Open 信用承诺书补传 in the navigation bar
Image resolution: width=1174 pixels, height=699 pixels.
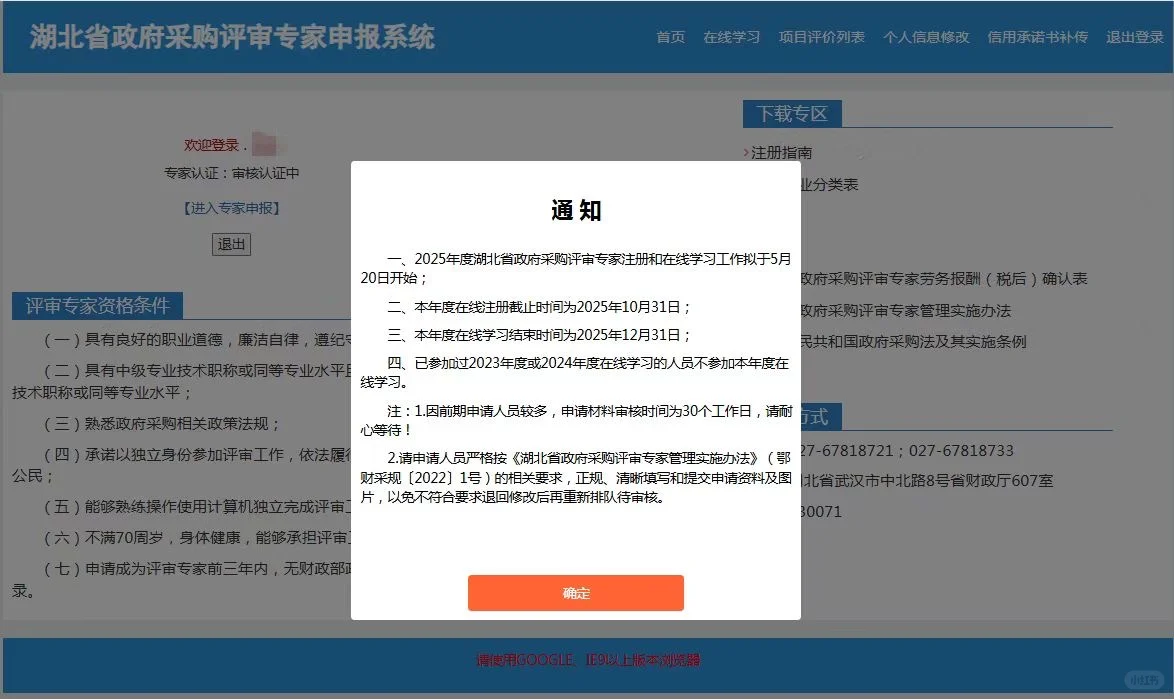(1037, 37)
